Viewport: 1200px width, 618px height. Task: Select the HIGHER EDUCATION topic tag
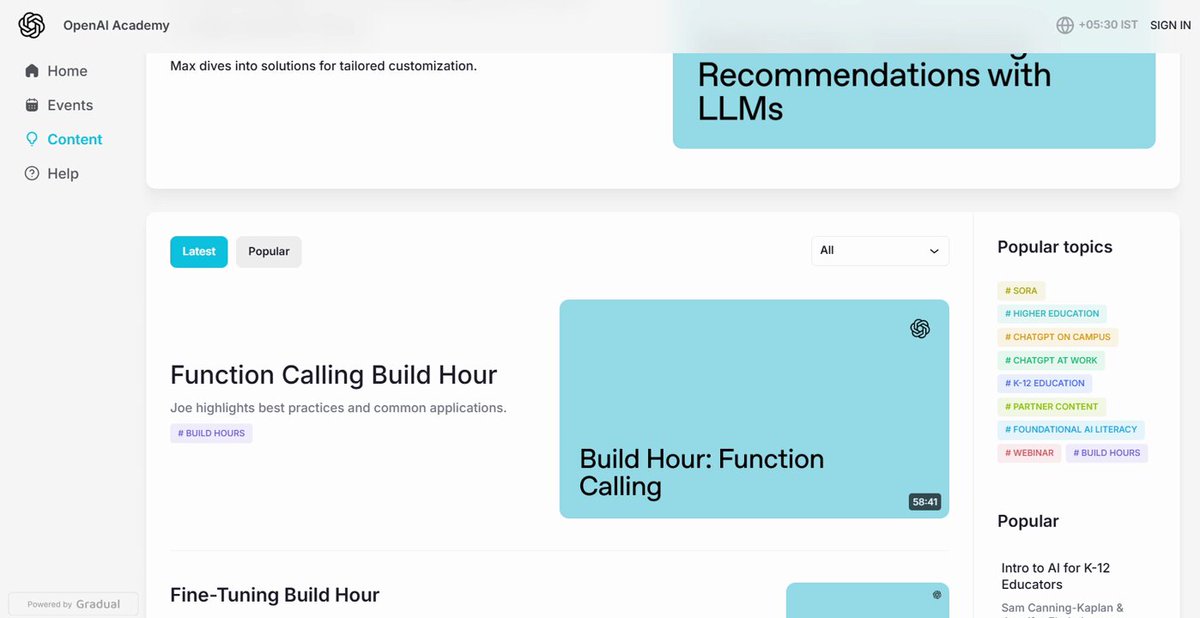pos(1052,314)
